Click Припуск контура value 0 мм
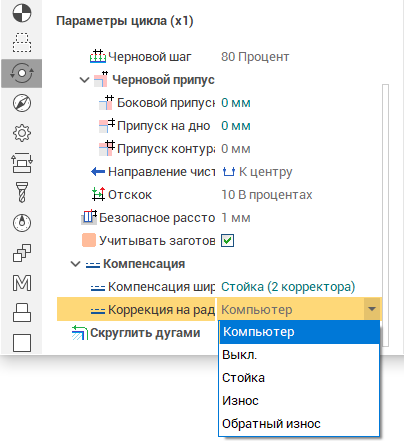The height and width of the screenshot is (441, 404). click(236, 149)
